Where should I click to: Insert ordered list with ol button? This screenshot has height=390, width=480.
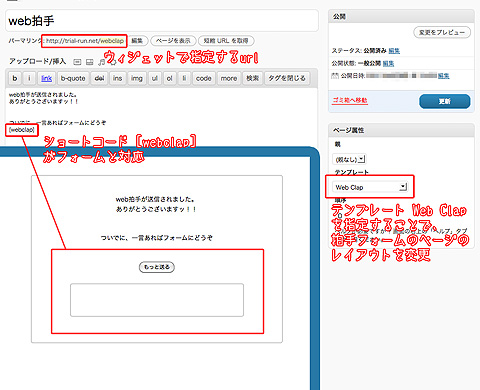pyautogui.click(x=169, y=78)
